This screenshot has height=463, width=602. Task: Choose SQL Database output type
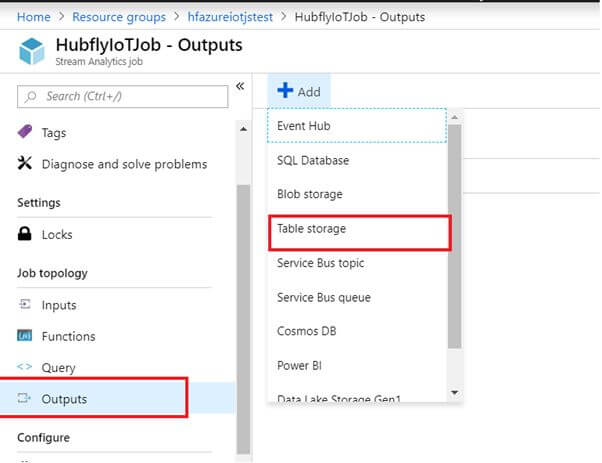click(x=313, y=160)
